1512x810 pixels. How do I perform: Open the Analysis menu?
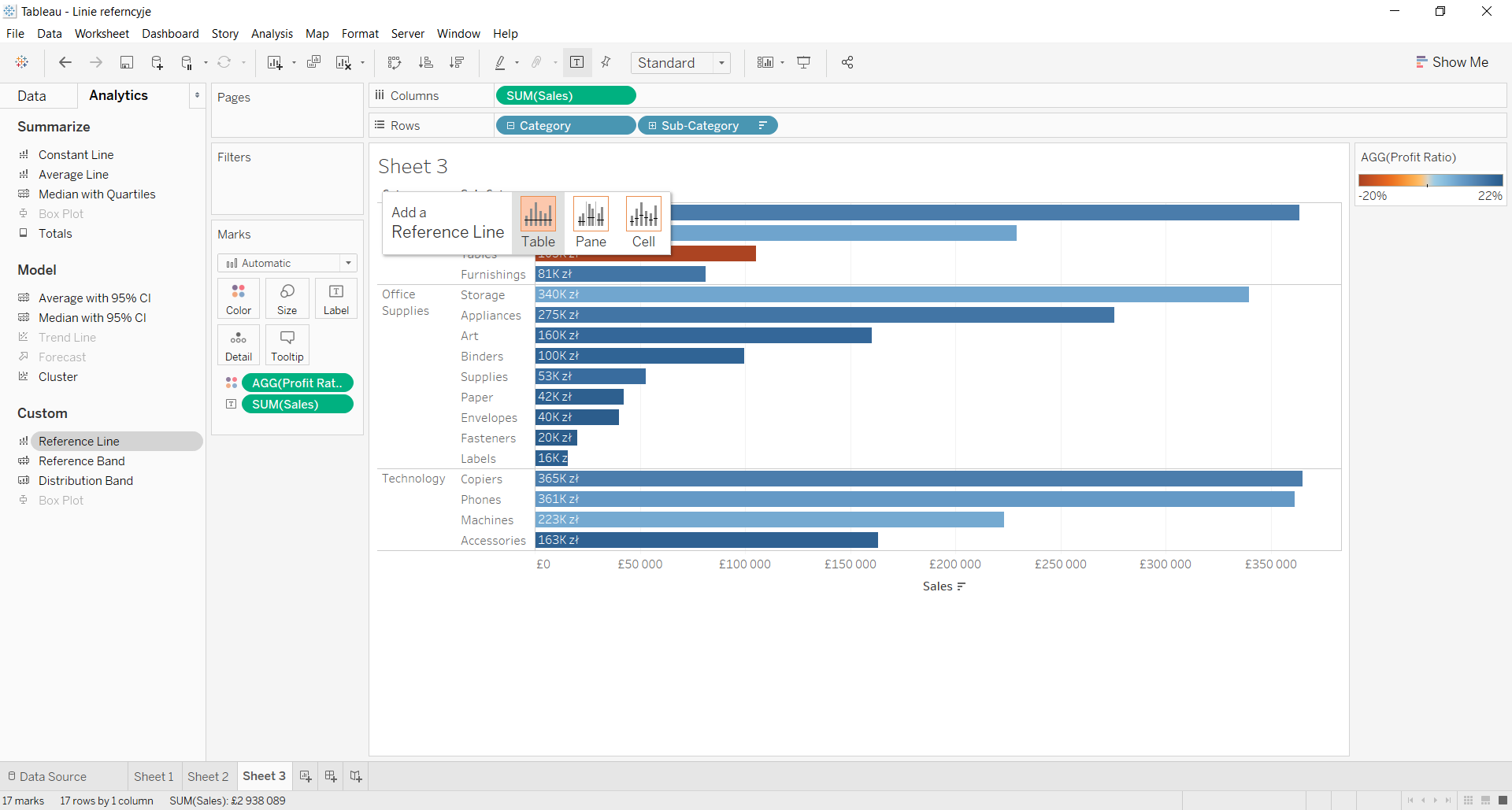[x=272, y=34]
